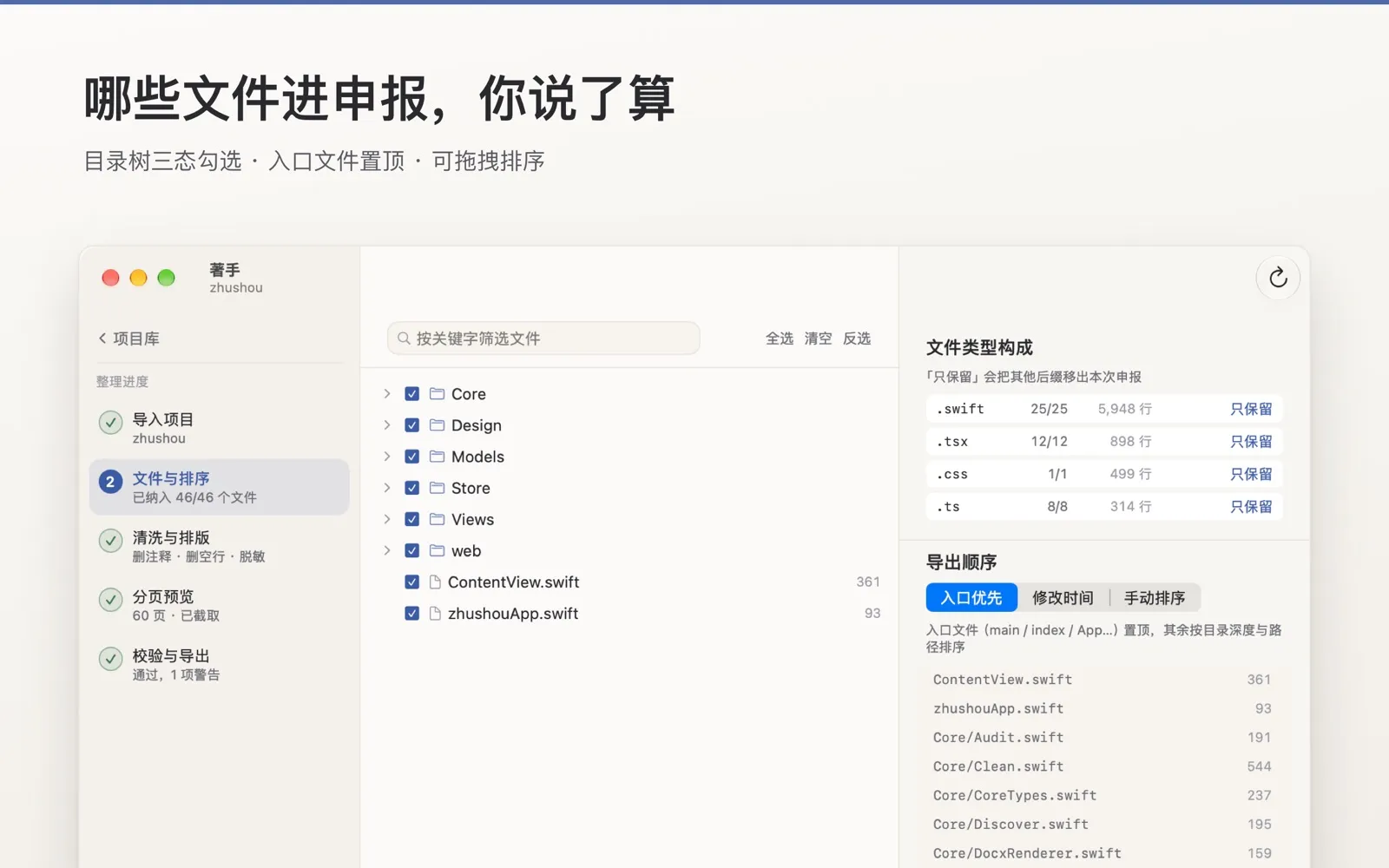
Task: Expand the Core folder chevron
Action: (387, 394)
